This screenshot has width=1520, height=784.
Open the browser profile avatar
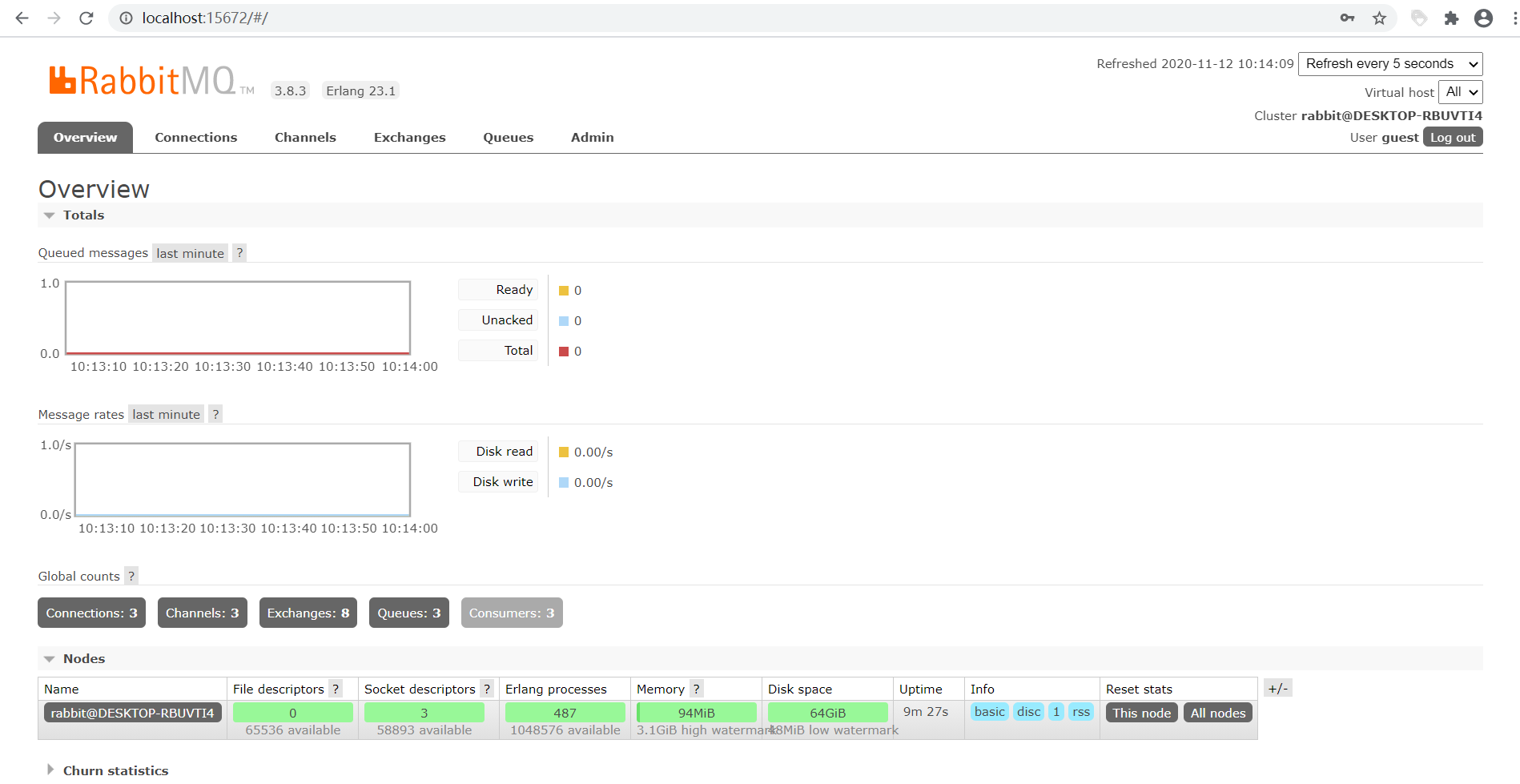tap(1483, 18)
